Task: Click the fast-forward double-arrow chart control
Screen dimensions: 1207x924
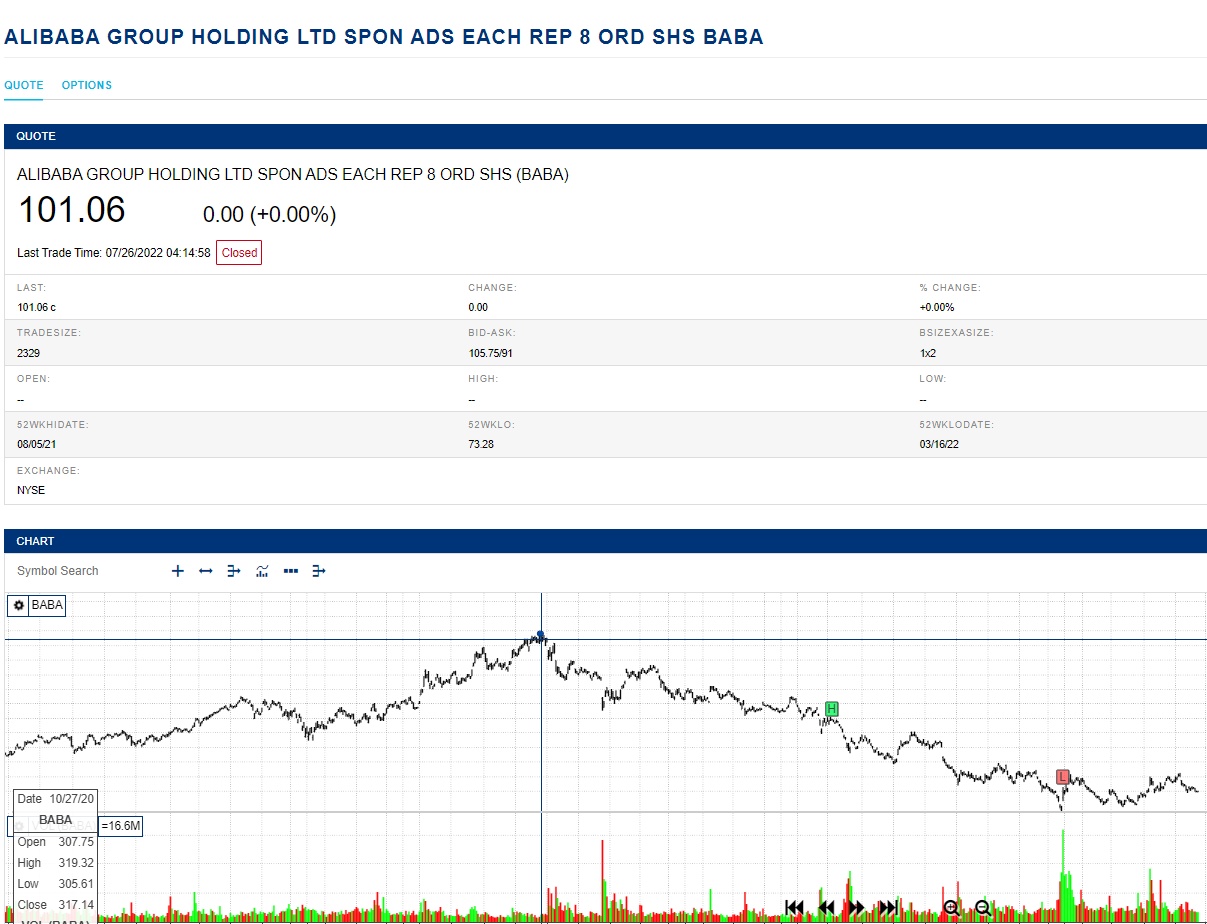Action: [x=856, y=908]
